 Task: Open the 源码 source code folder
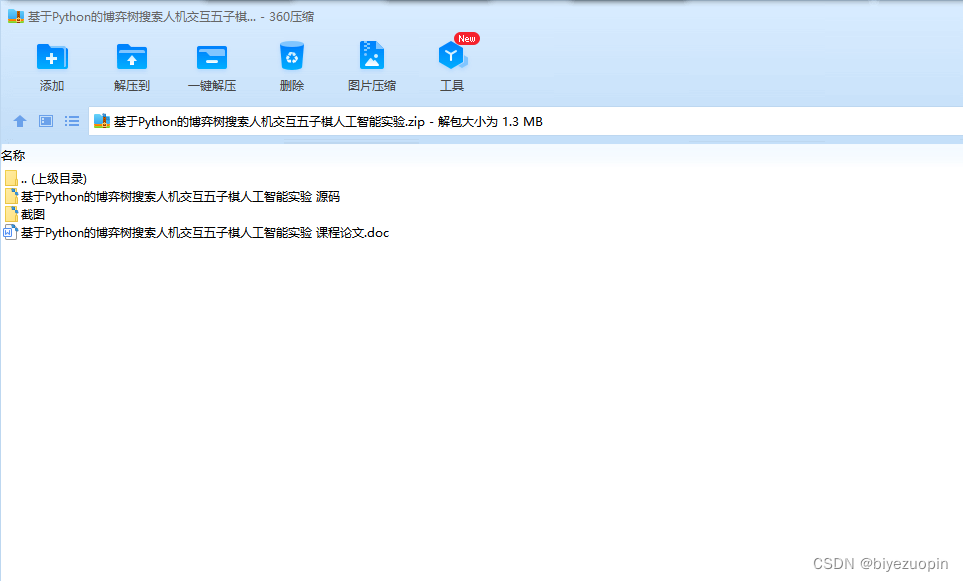point(180,196)
